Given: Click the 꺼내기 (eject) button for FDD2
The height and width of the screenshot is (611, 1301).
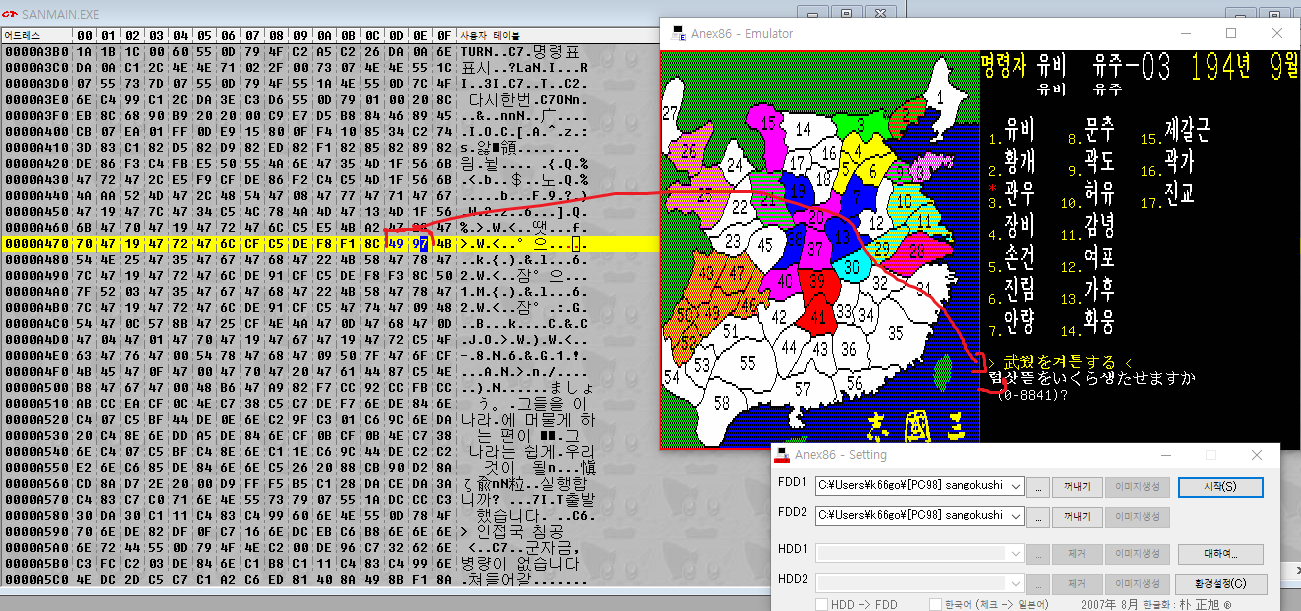Looking at the screenshot, I should point(1077,516).
